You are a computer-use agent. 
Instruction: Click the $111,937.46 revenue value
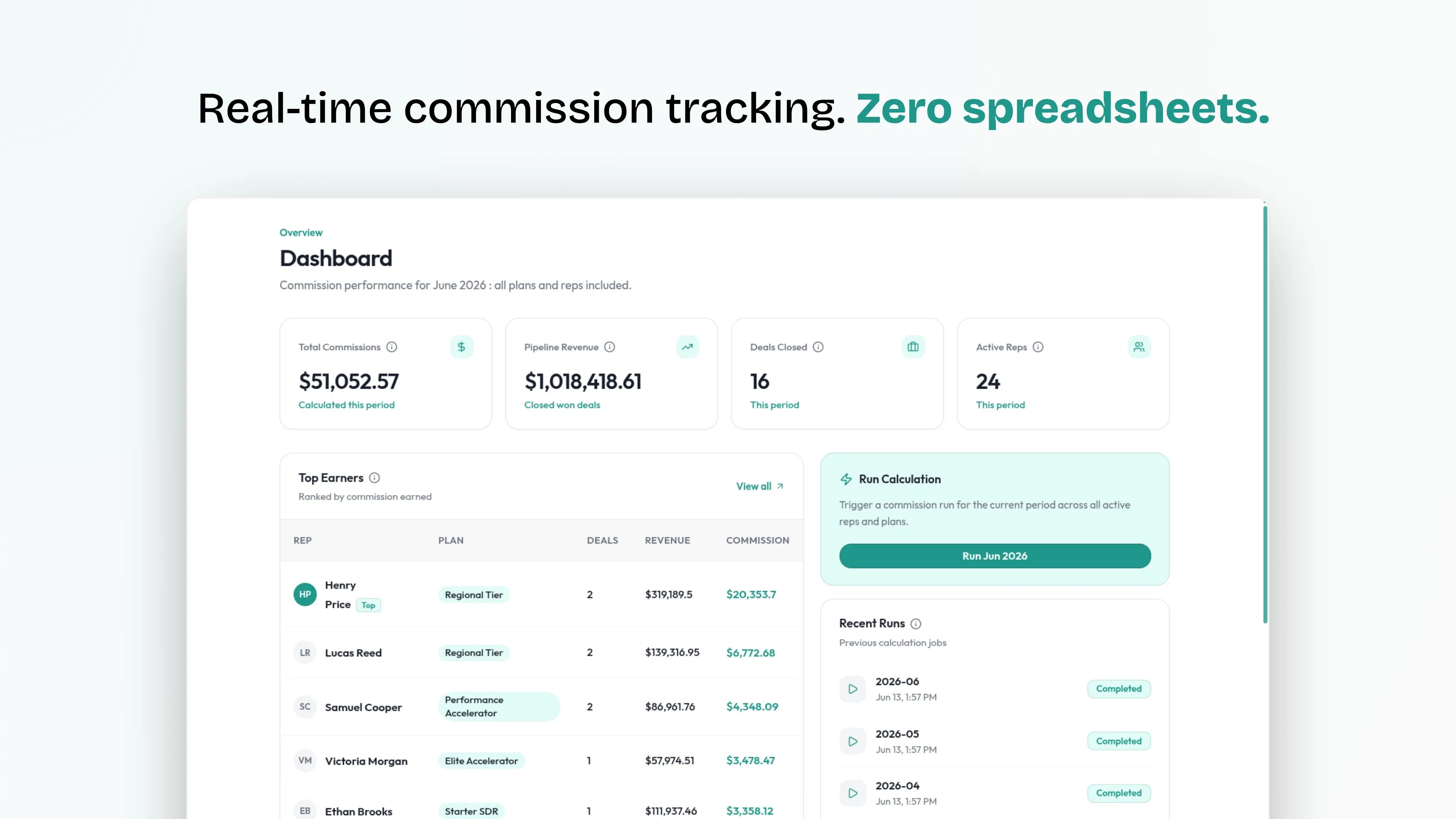tap(671, 811)
